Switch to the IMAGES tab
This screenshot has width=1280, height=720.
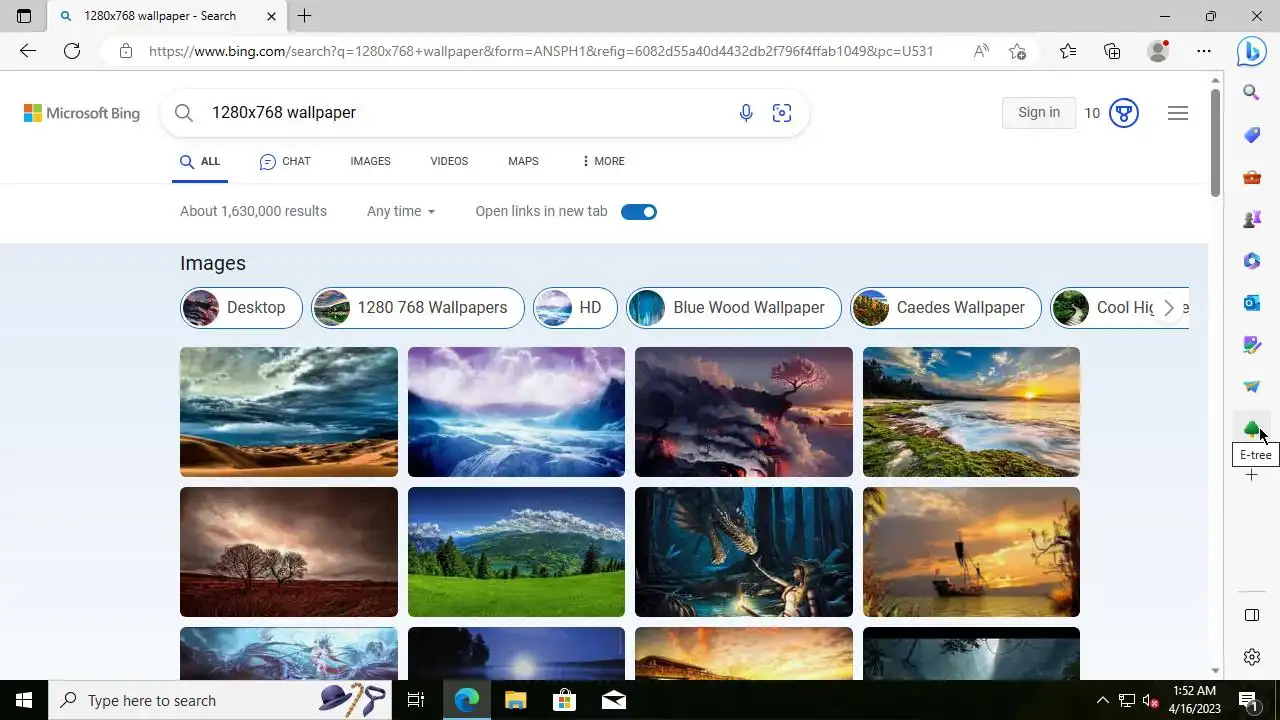[x=370, y=161]
